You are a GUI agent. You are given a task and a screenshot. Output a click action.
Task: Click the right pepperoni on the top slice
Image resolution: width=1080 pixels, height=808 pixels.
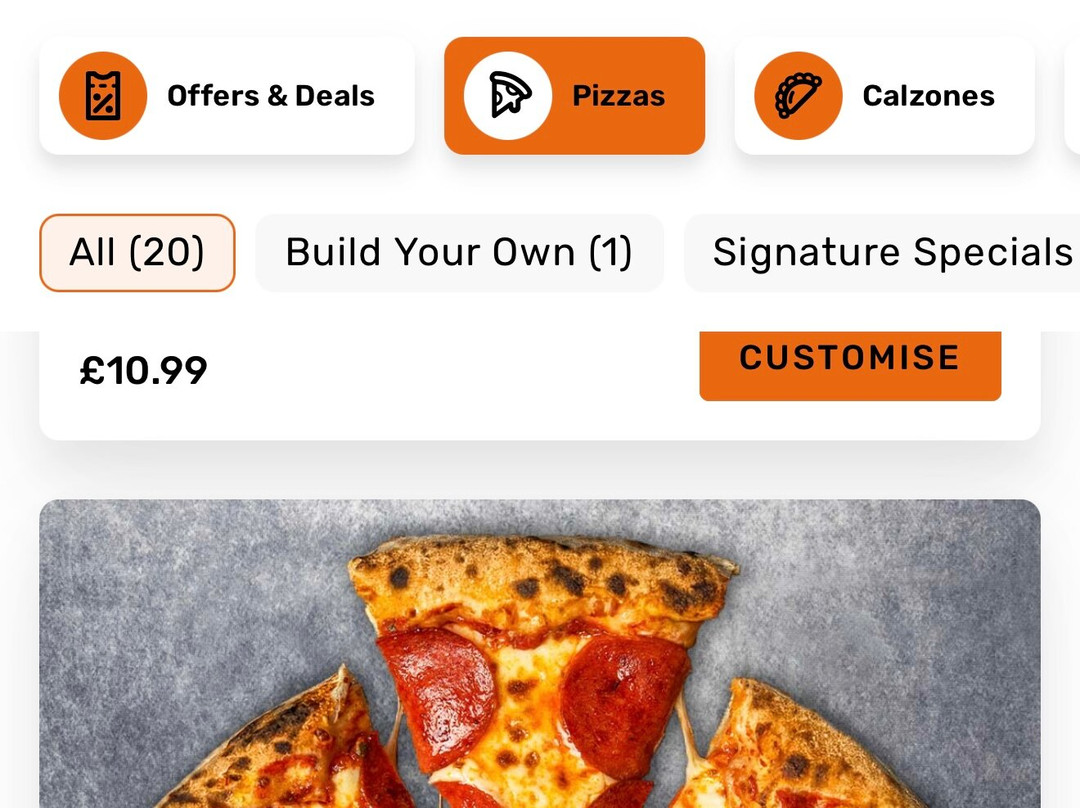click(x=623, y=703)
